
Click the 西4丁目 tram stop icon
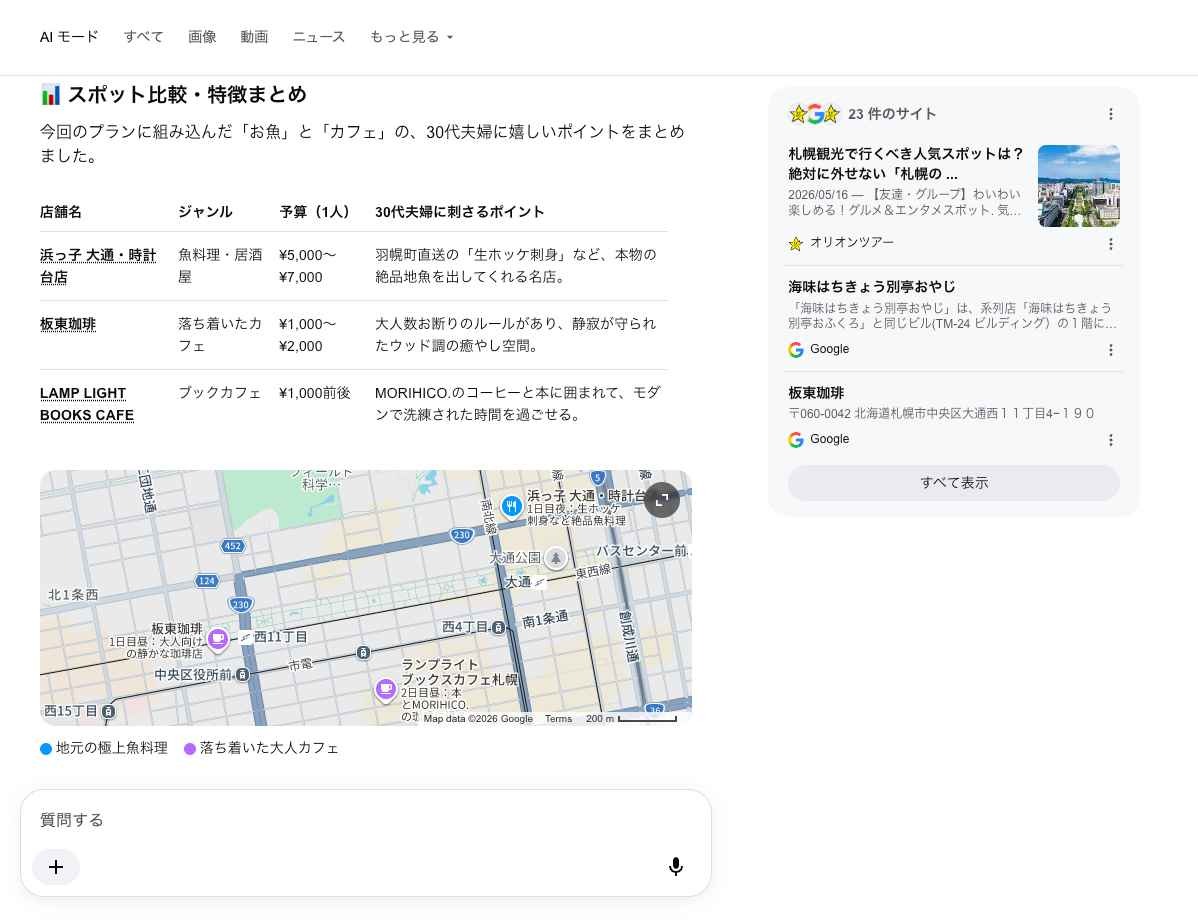pos(498,627)
